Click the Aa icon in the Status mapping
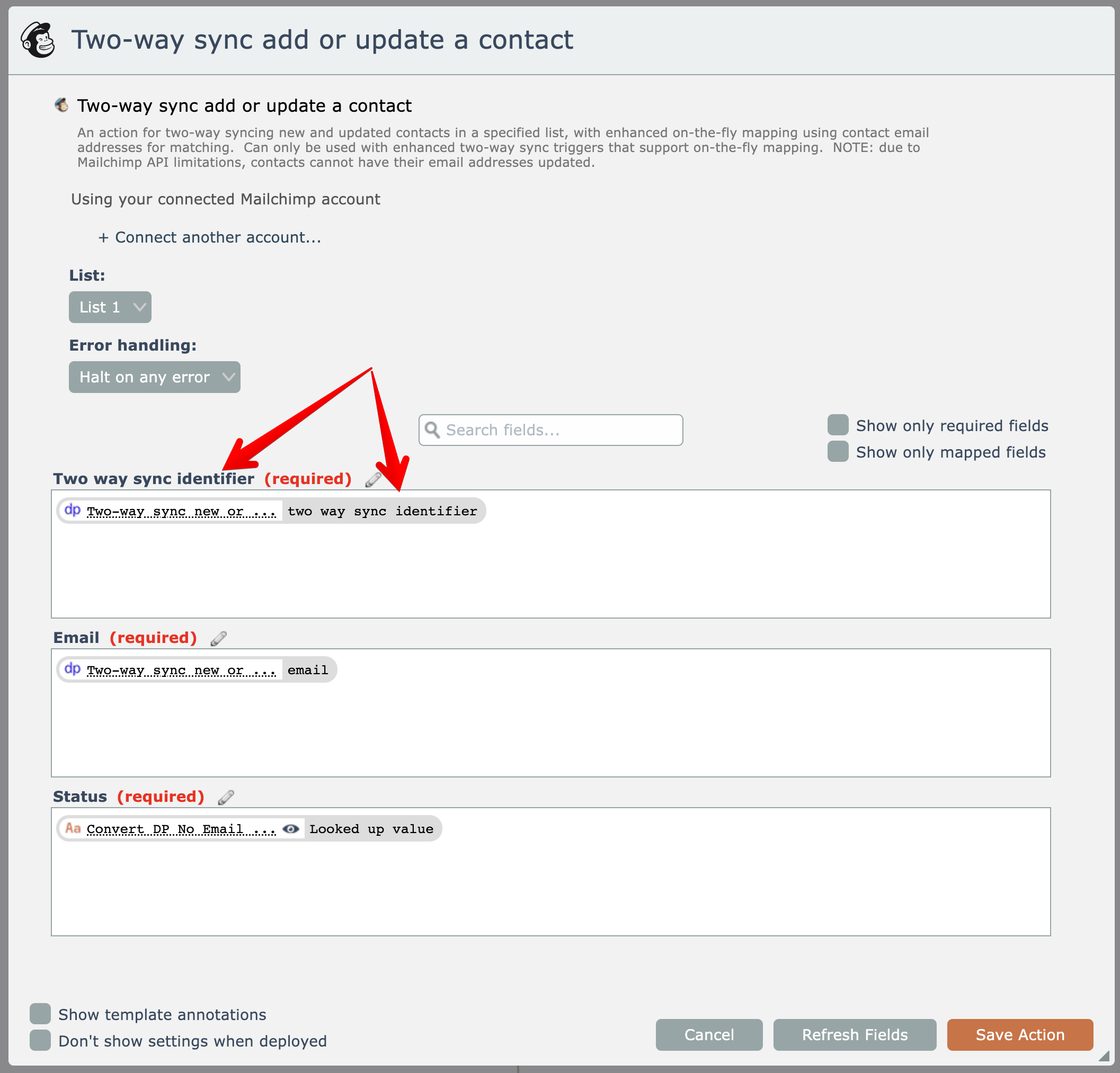This screenshot has height=1073, width=1120. (73, 828)
